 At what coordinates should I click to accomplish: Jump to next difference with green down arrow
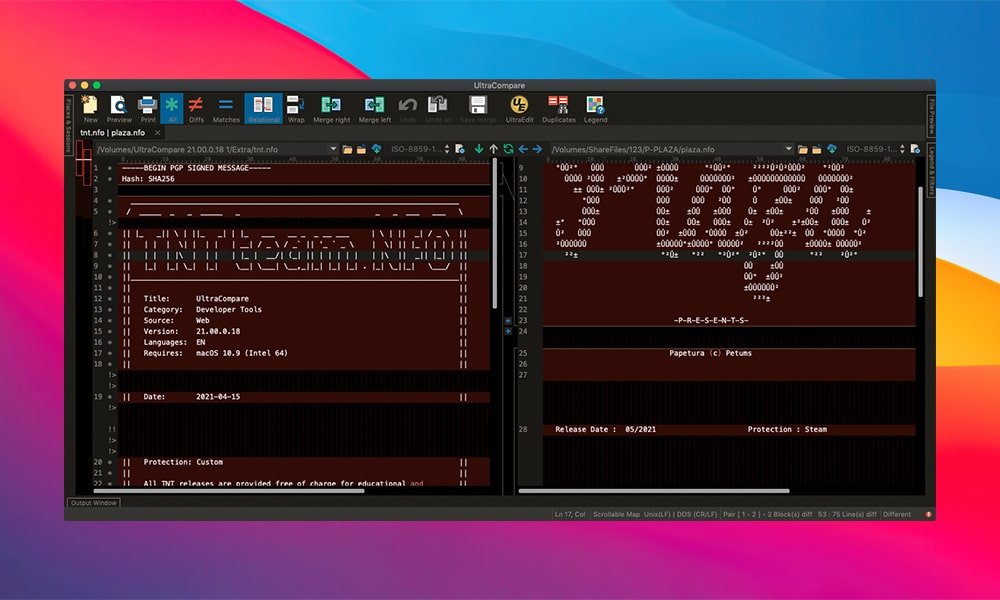tap(479, 149)
